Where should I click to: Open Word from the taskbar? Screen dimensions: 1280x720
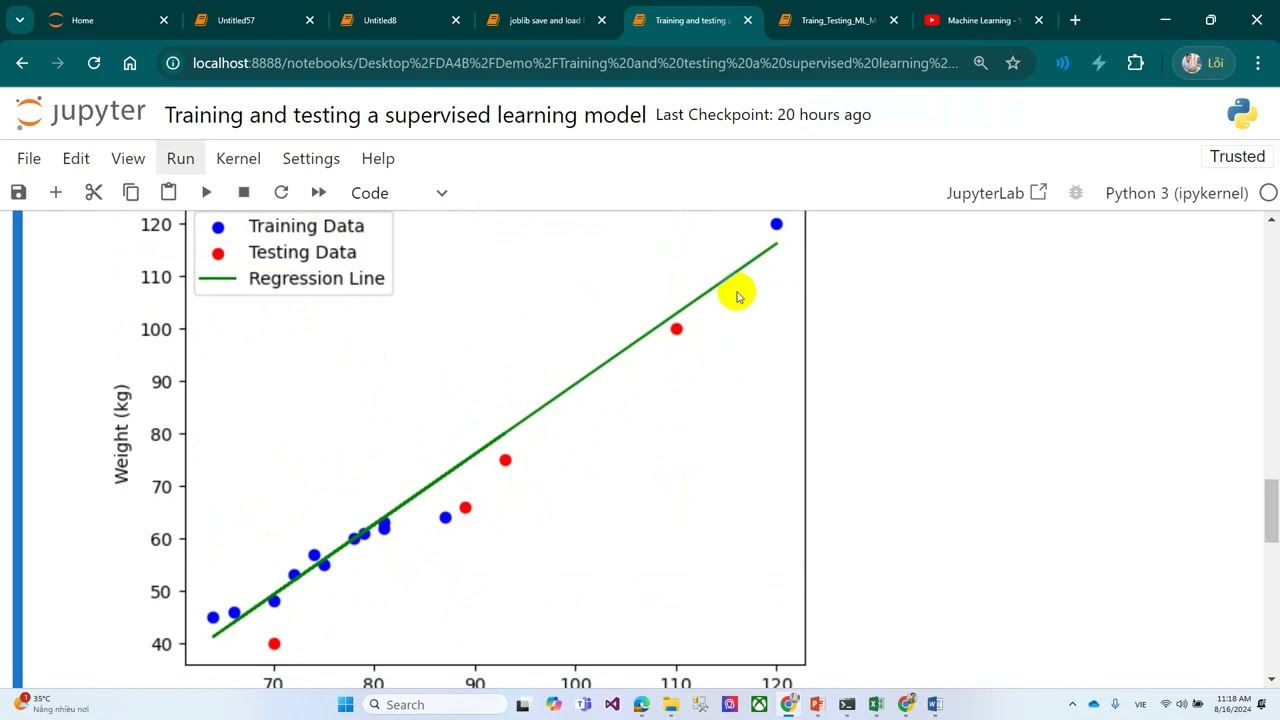pos(935,704)
